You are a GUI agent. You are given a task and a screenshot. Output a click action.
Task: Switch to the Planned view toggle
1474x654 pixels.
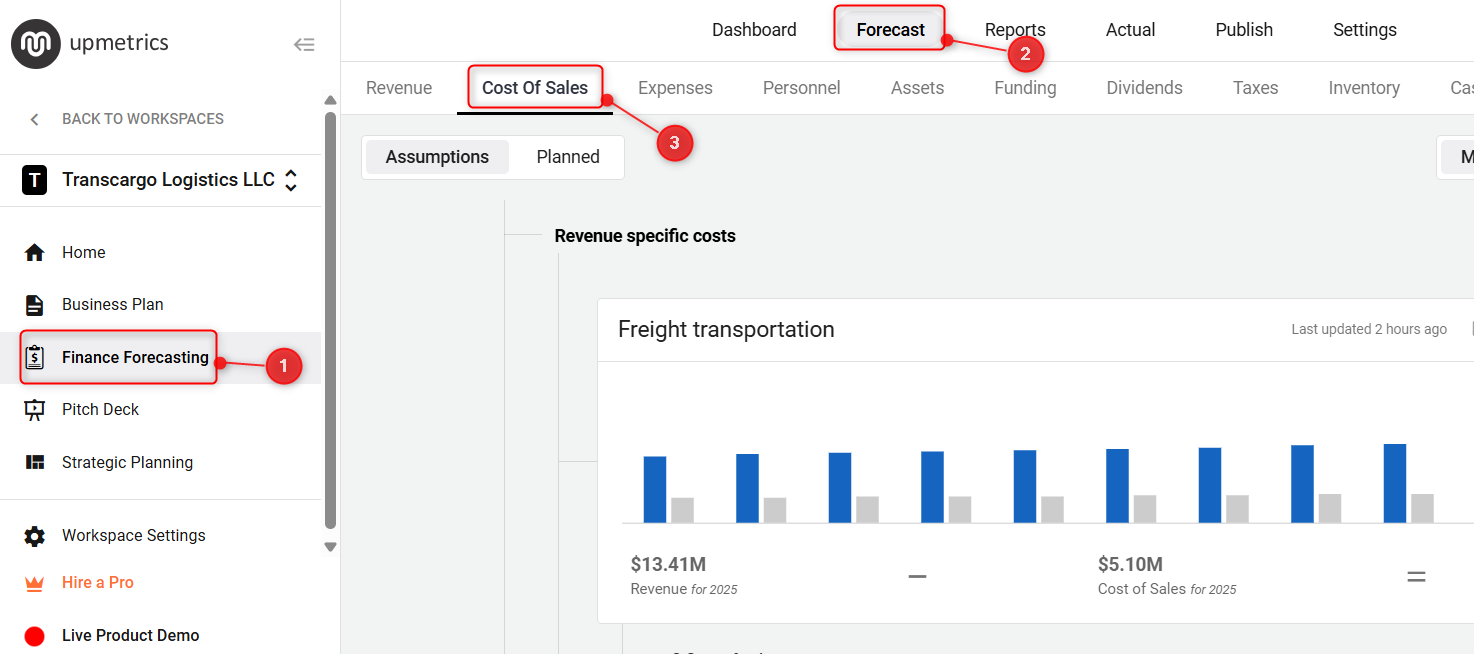568,157
